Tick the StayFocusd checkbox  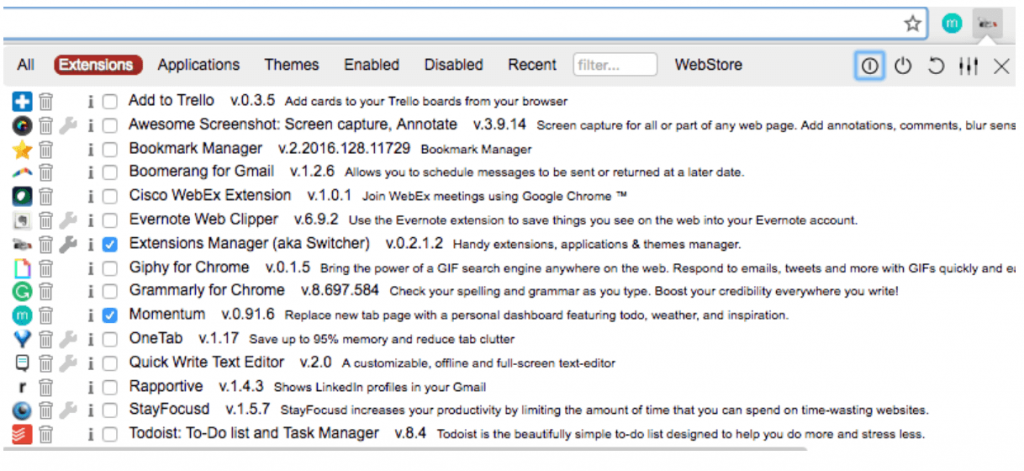tap(110, 410)
